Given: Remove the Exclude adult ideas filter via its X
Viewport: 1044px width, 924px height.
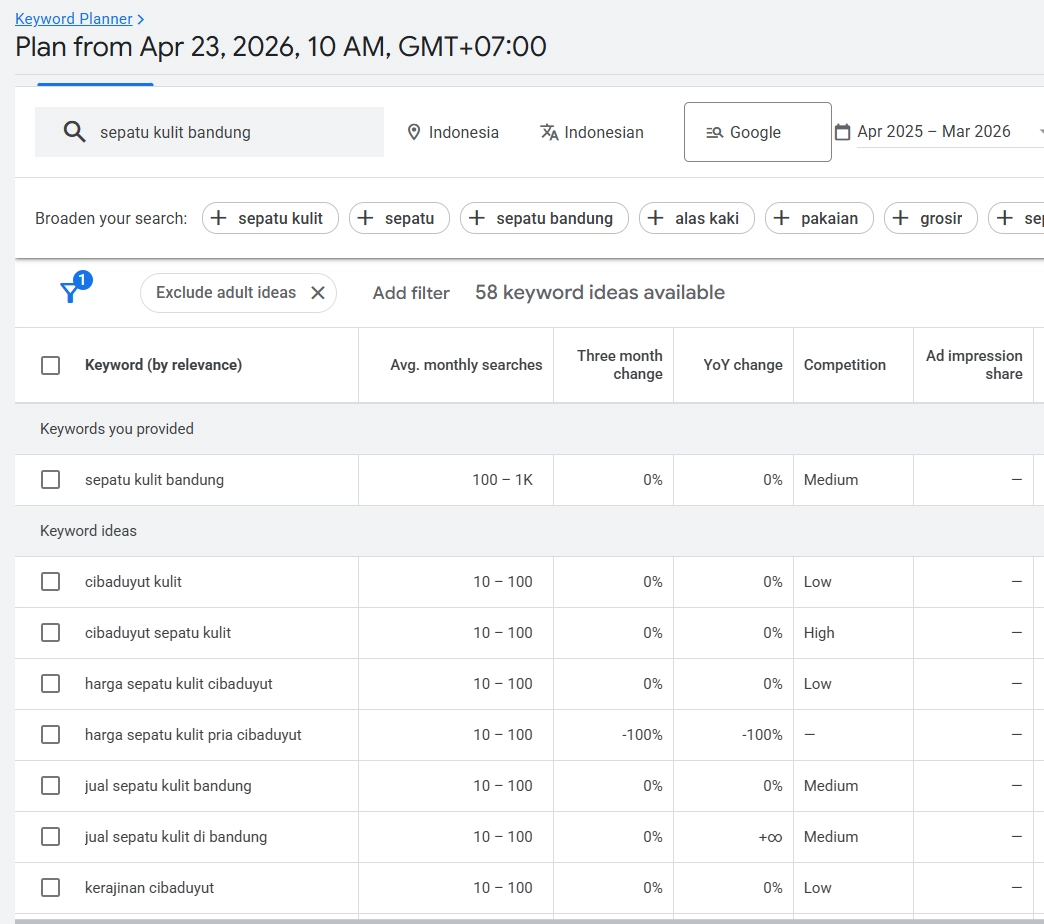Looking at the screenshot, I should 319,292.
